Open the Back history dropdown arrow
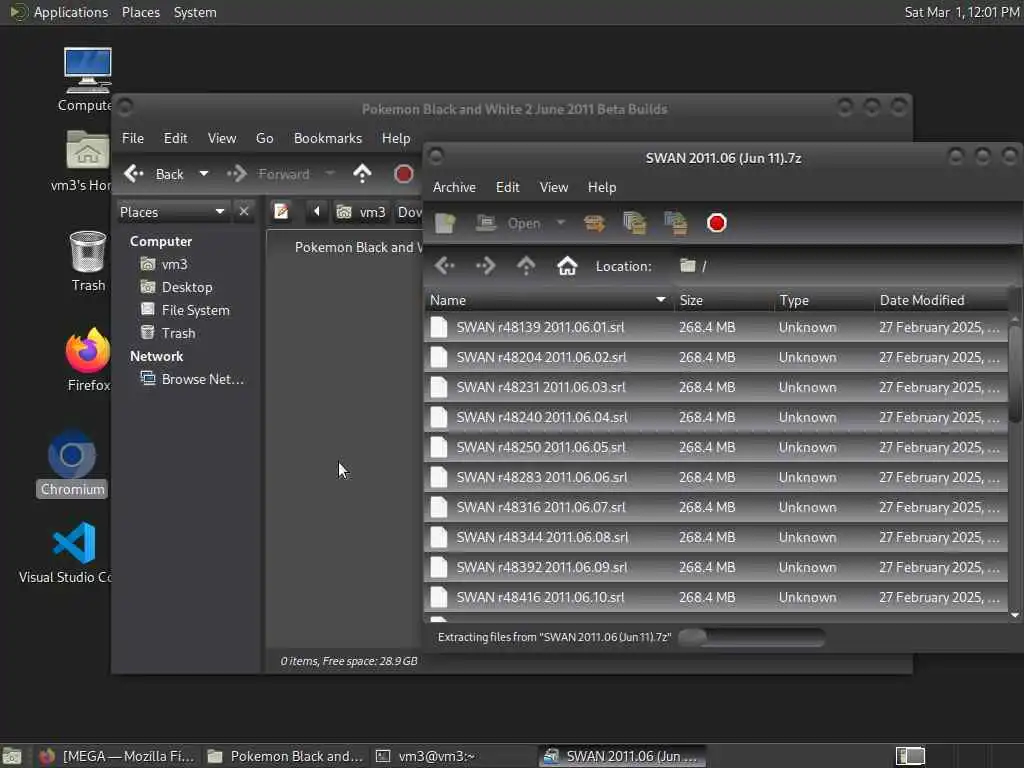1024x768 pixels. click(204, 174)
